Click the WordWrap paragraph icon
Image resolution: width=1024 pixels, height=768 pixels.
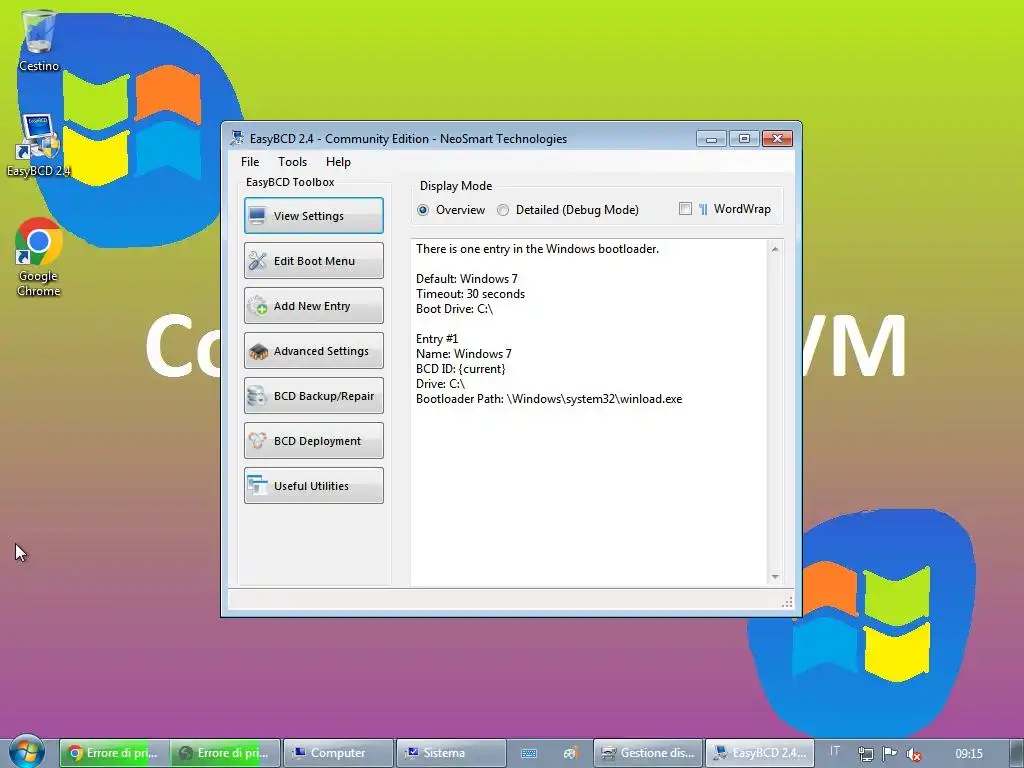[x=703, y=209]
